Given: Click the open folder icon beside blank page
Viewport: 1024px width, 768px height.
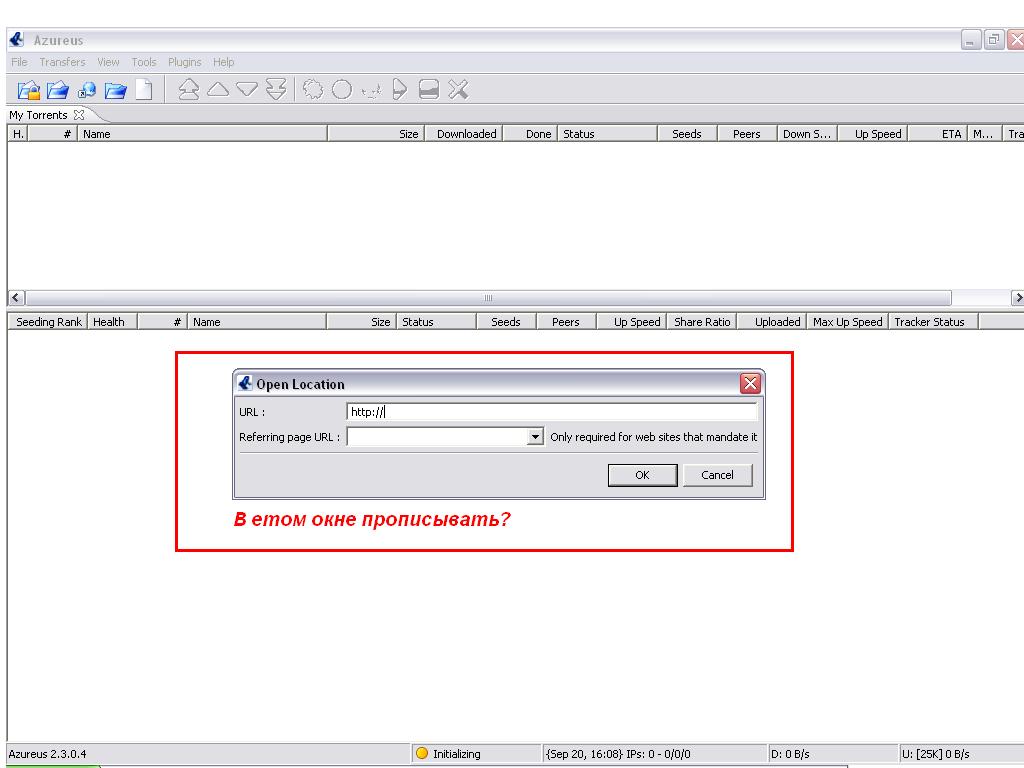Looking at the screenshot, I should pyautogui.click(x=116, y=89).
